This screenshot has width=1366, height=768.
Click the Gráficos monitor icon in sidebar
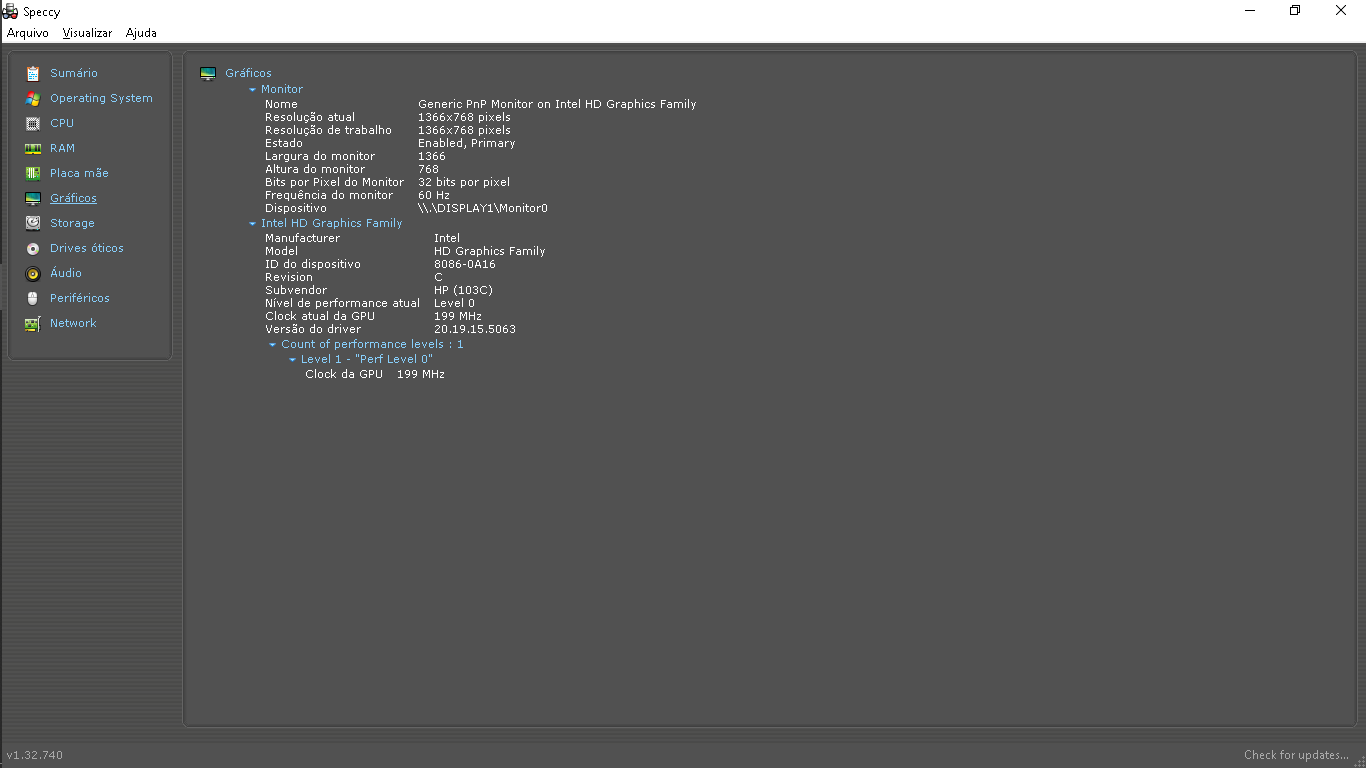(x=33, y=198)
